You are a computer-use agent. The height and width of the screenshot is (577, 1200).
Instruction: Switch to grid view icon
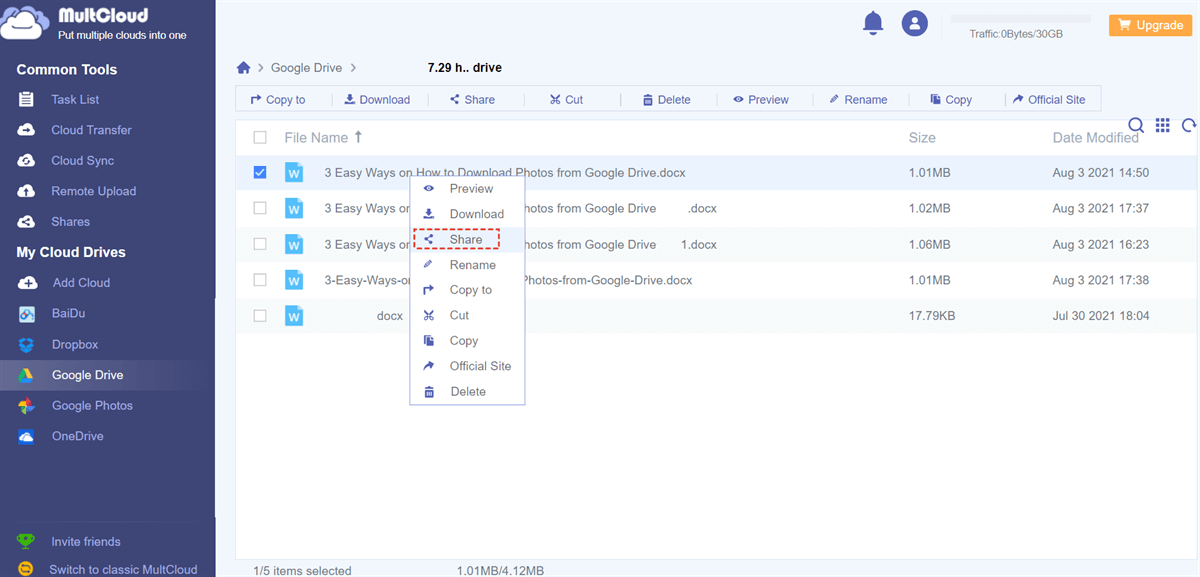(x=1162, y=125)
